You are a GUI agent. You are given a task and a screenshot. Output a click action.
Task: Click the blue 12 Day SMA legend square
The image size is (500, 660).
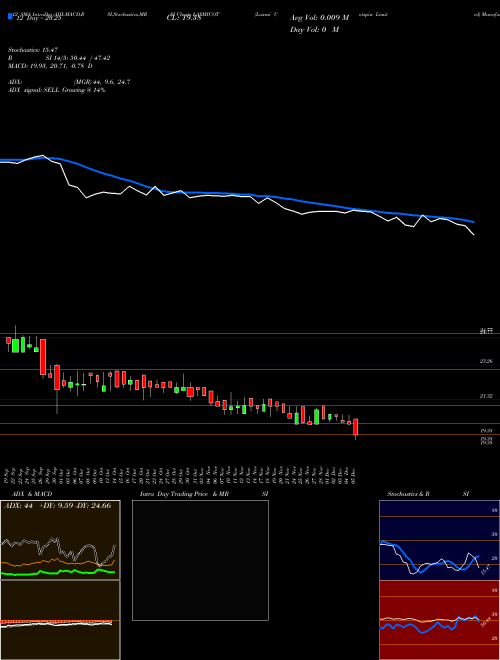pos(10,16)
